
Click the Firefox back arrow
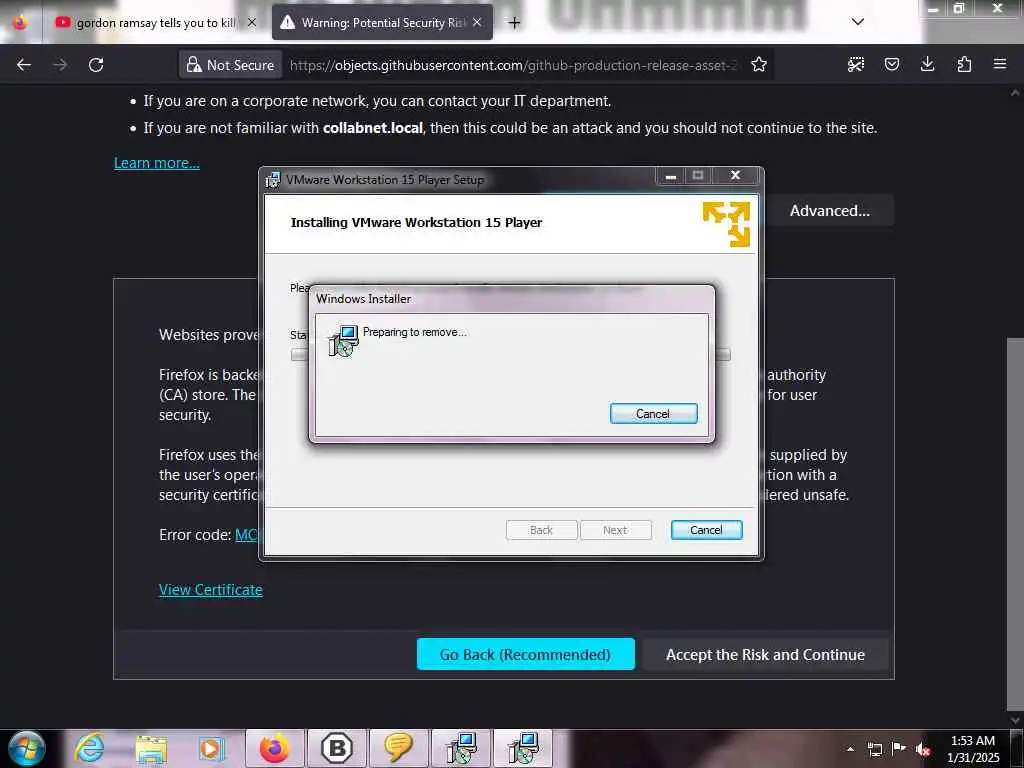point(24,65)
